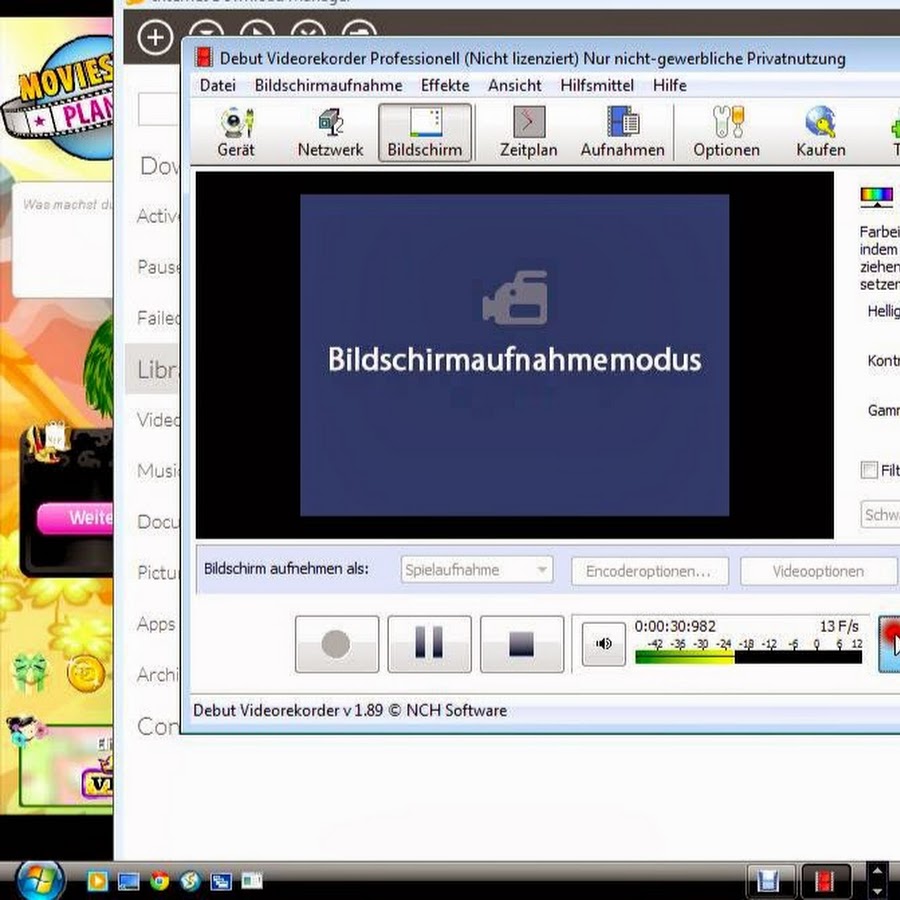Viewport: 900px width, 900px height.
Task: Click the status text Debut Videorekorder v 1.89
Action: (350, 711)
